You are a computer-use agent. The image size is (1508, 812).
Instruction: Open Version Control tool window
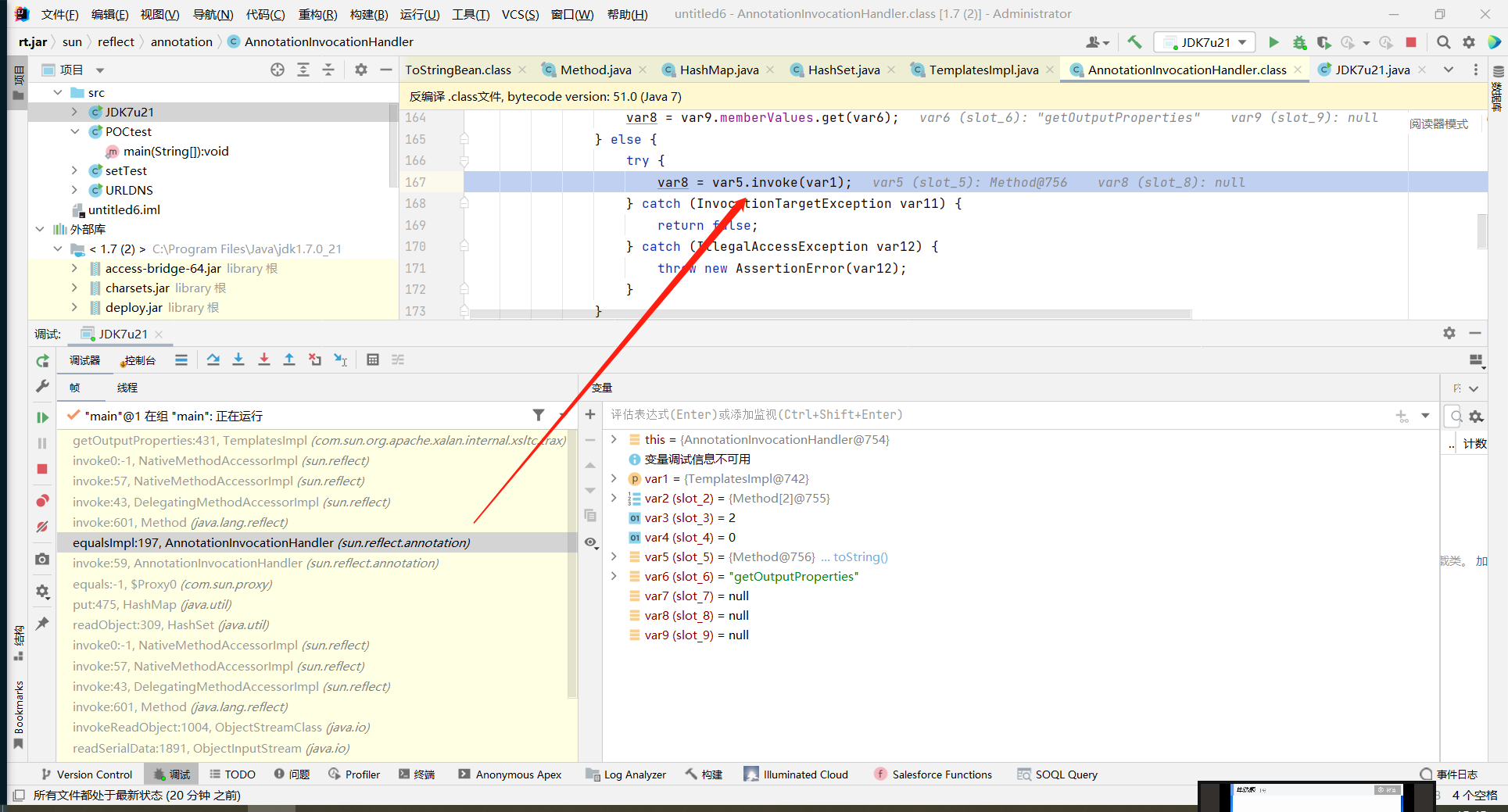point(87,774)
